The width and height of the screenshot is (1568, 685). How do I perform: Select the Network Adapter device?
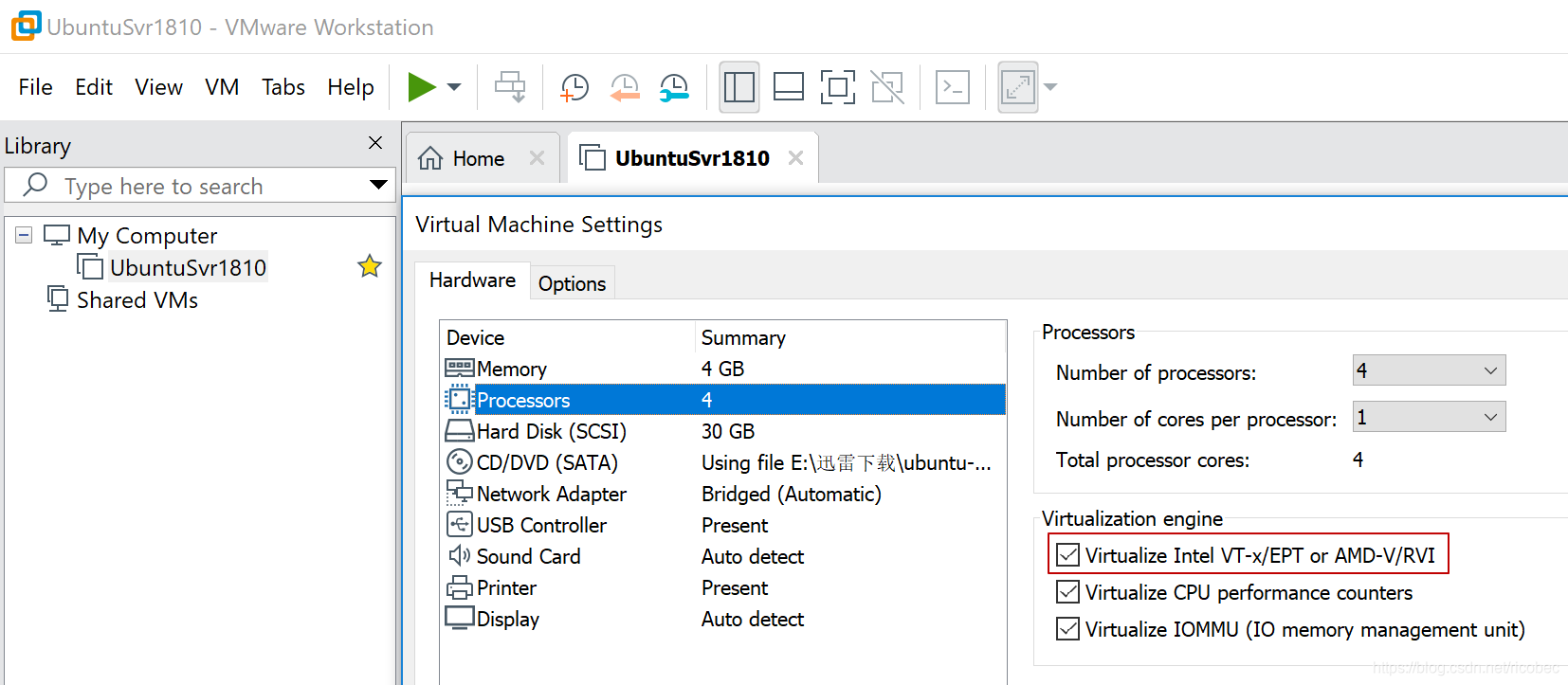(x=724, y=494)
